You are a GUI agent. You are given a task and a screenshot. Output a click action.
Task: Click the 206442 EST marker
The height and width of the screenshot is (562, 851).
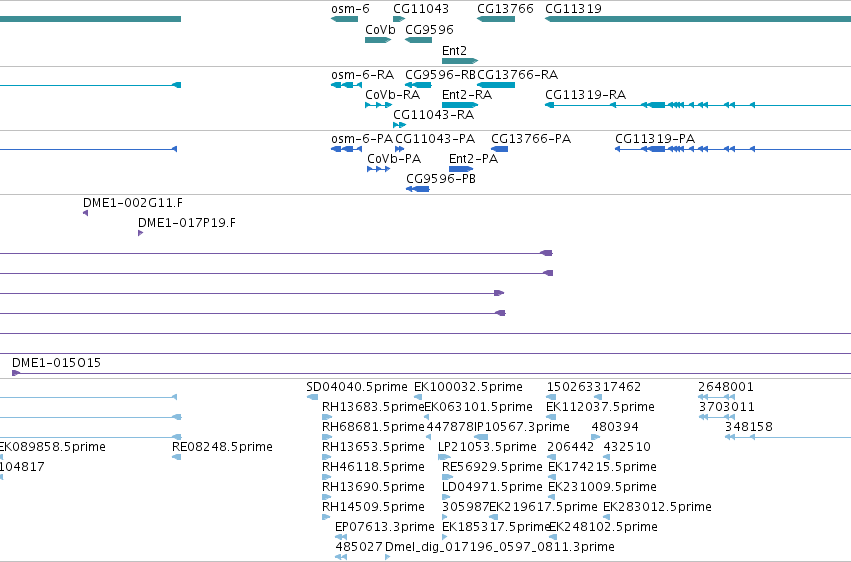coord(551,457)
